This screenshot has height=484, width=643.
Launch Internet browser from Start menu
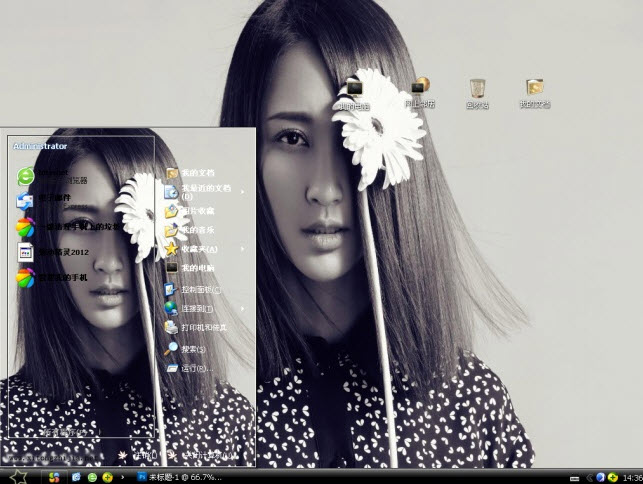pyautogui.click(x=52, y=176)
